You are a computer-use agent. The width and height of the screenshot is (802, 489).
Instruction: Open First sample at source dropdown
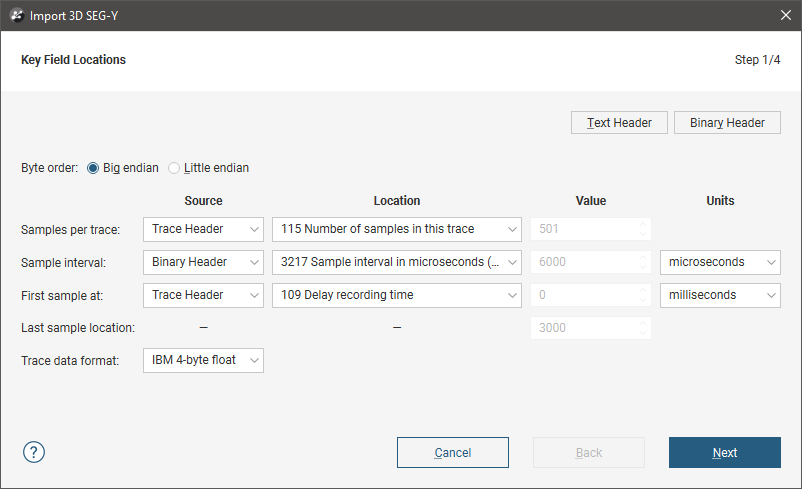[x=203, y=295]
